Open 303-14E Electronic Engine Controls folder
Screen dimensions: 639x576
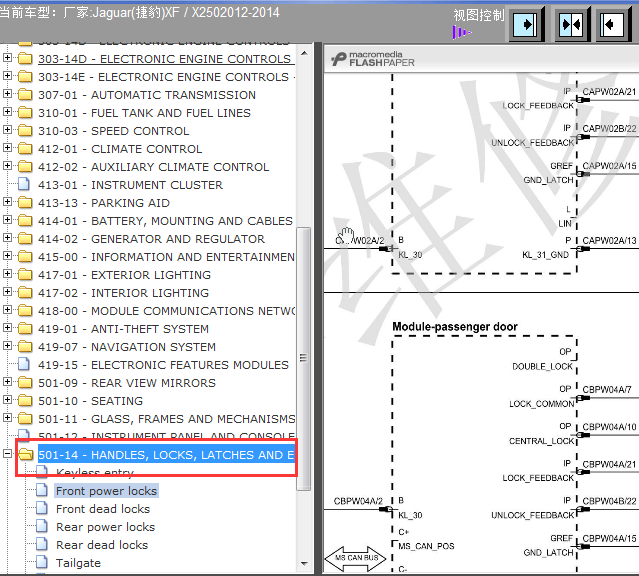tap(166, 77)
